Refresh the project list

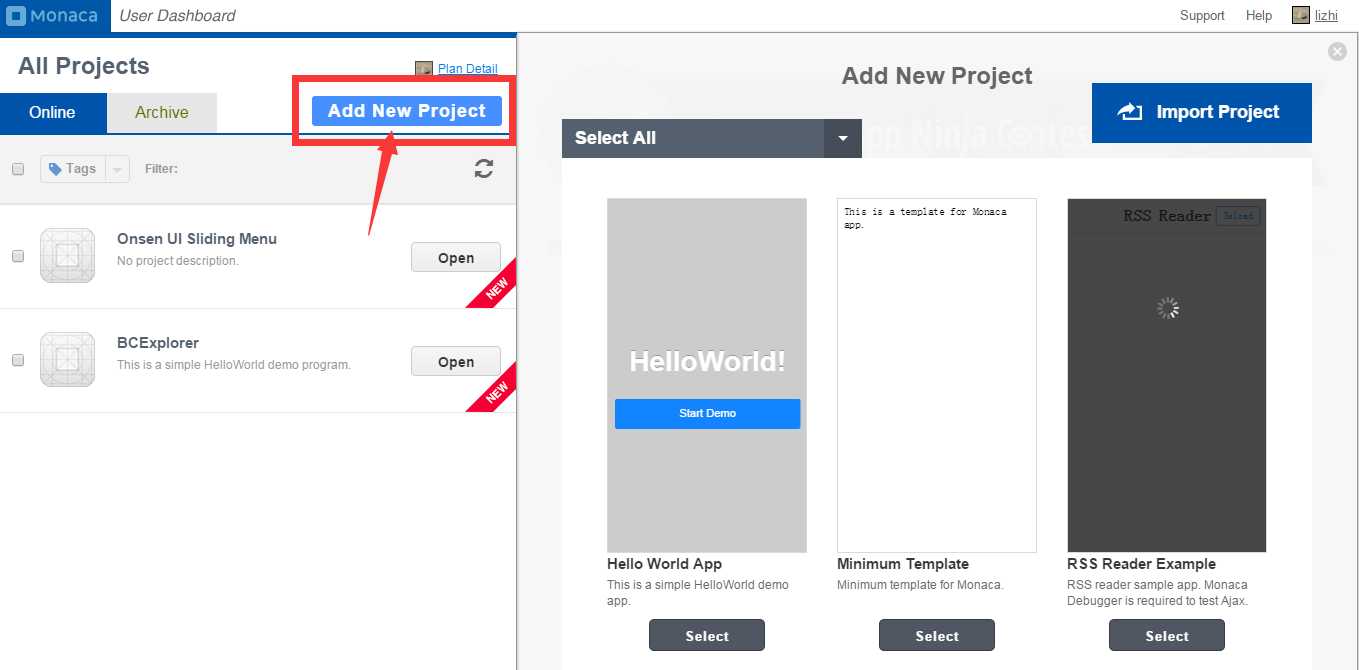pyautogui.click(x=484, y=169)
